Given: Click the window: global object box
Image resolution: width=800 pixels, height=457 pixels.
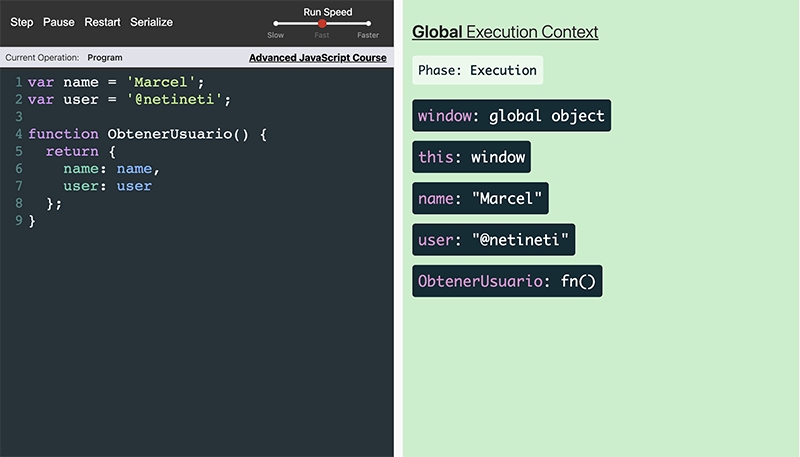Looking at the screenshot, I should (x=511, y=115).
